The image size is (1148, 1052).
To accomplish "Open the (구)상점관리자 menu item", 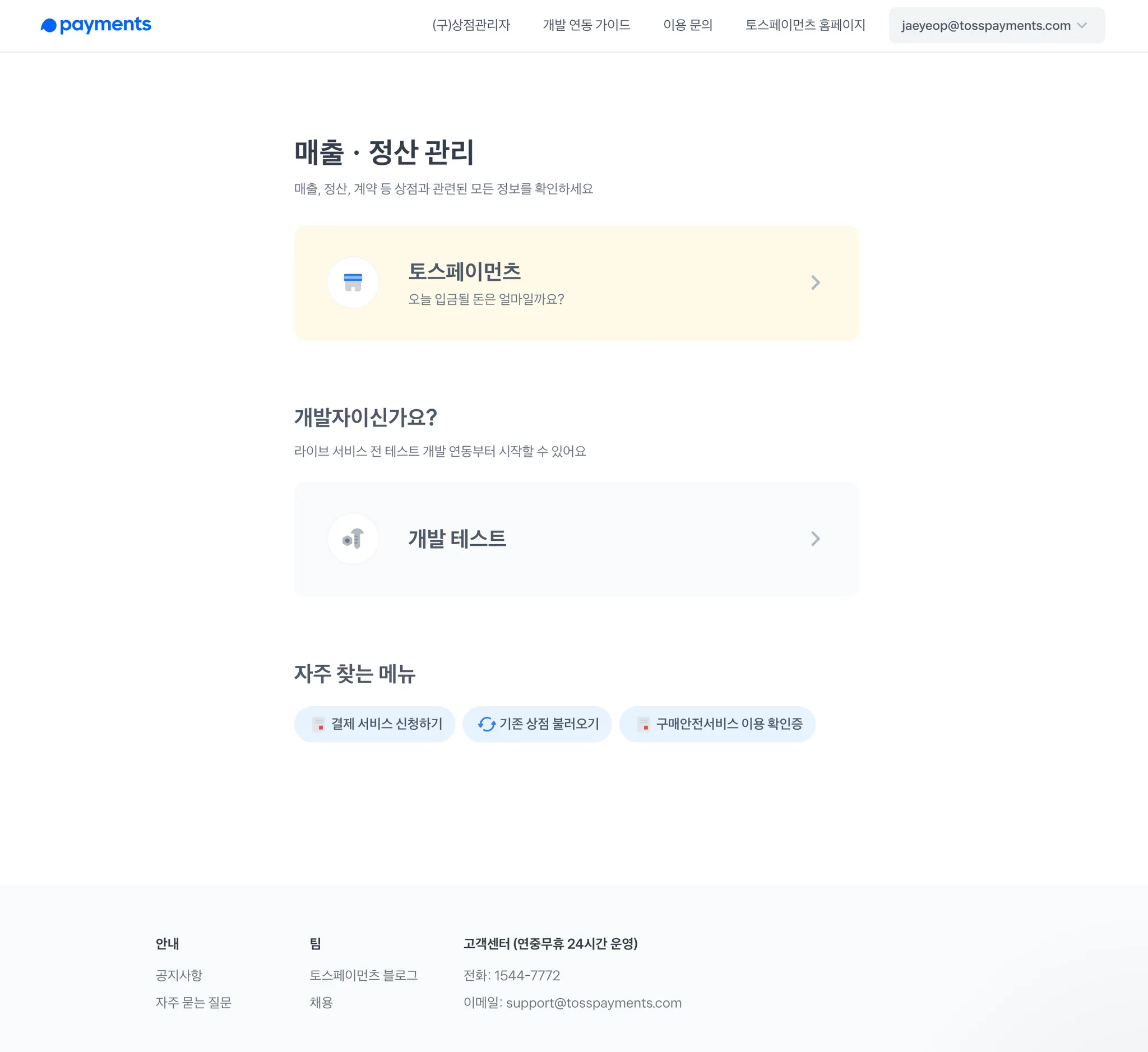I will point(471,25).
